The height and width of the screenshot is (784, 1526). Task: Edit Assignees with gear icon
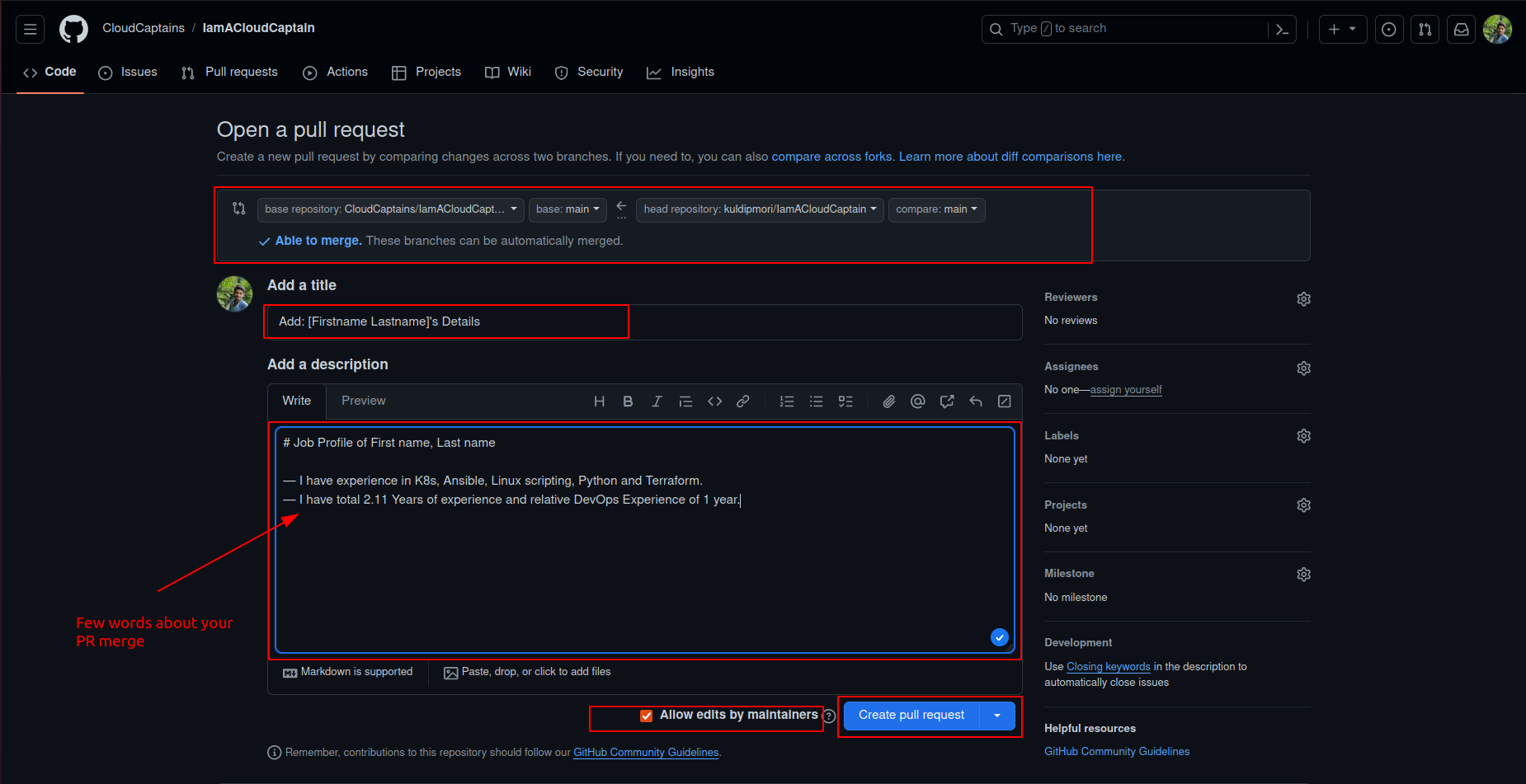(x=1303, y=368)
